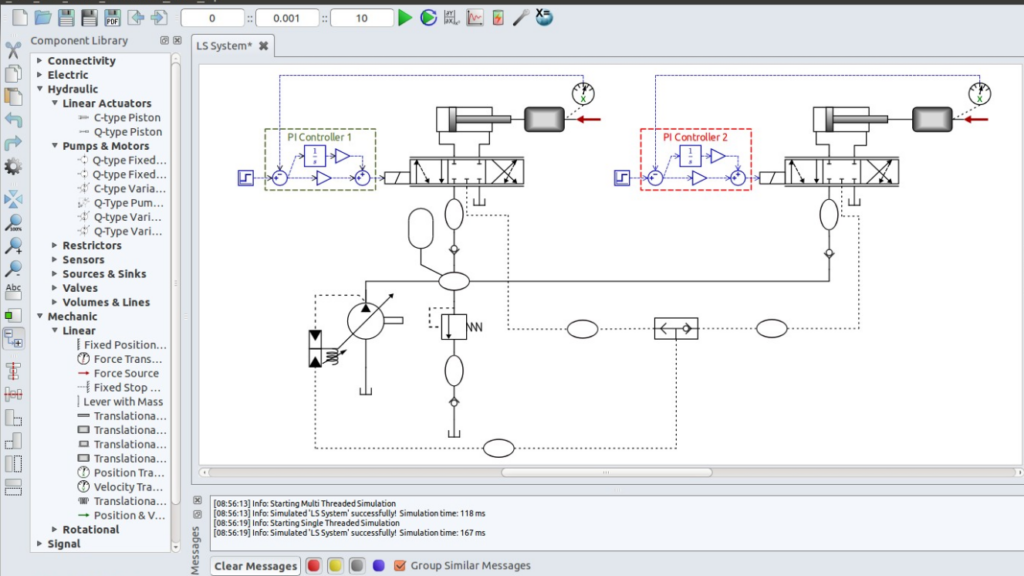The width and height of the screenshot is (1024, 576).
Task: Click the import arrow icon pointing left
Action: [135, 18]
